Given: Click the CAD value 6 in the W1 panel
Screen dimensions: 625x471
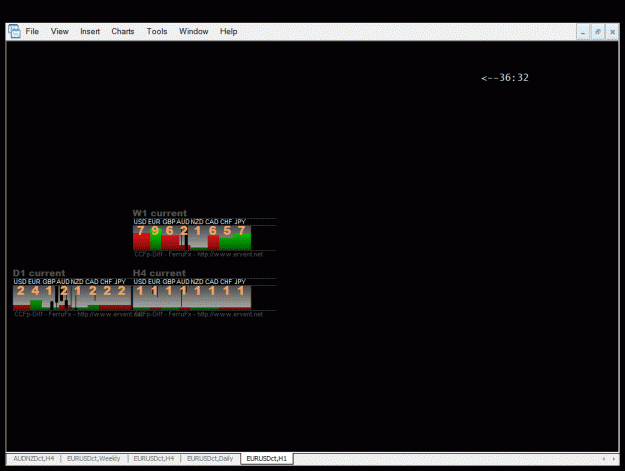Looking at the screenshot, I should tap(213, 231).
